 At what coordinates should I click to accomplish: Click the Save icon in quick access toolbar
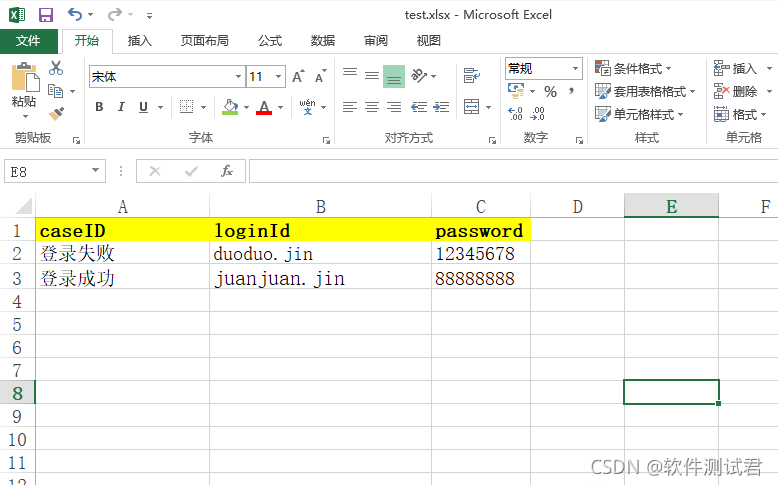46,15
